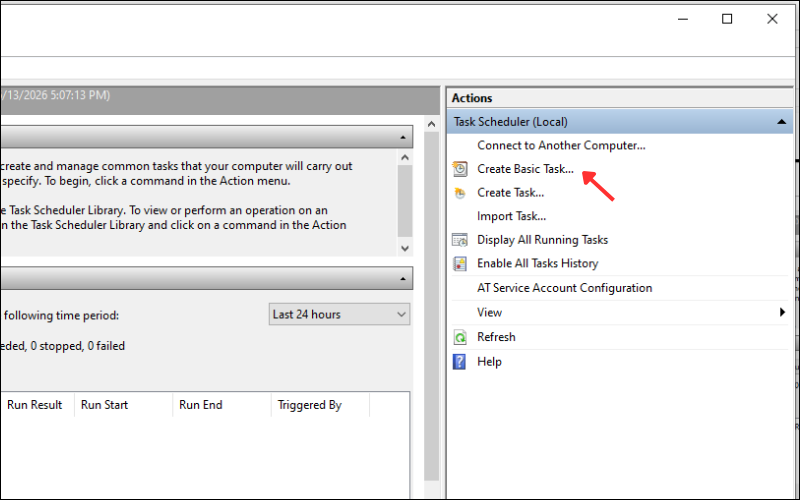The width and height of the screenshot is (800, 500).
Task: Open the Help action
Action: pyautogui.click(x=489, y=362)
